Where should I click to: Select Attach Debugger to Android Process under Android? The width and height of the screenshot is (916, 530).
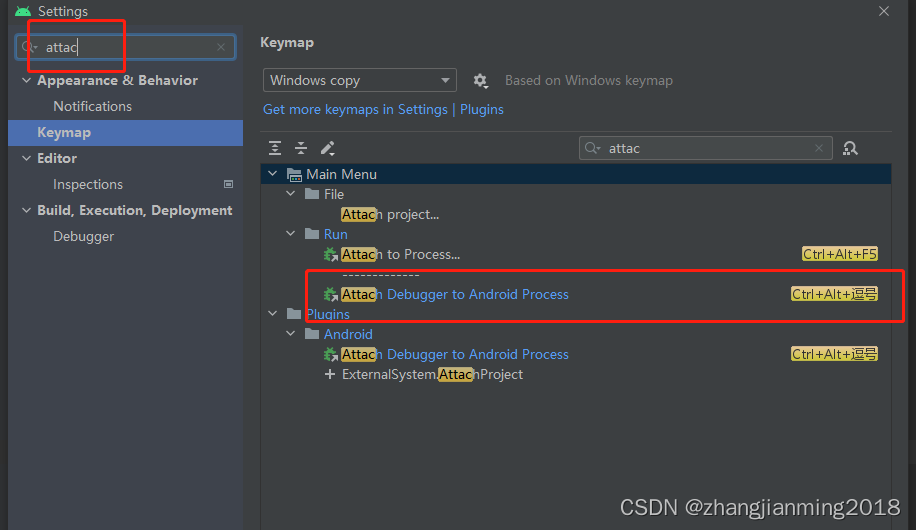pos(454,355)
